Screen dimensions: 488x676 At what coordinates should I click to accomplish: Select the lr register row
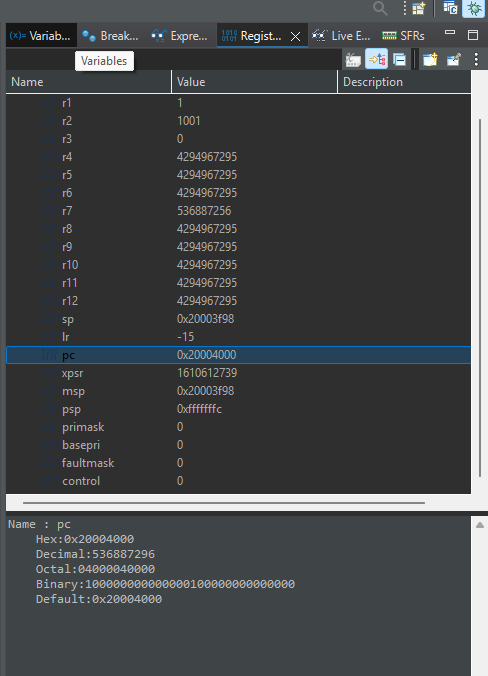[238, 337]
